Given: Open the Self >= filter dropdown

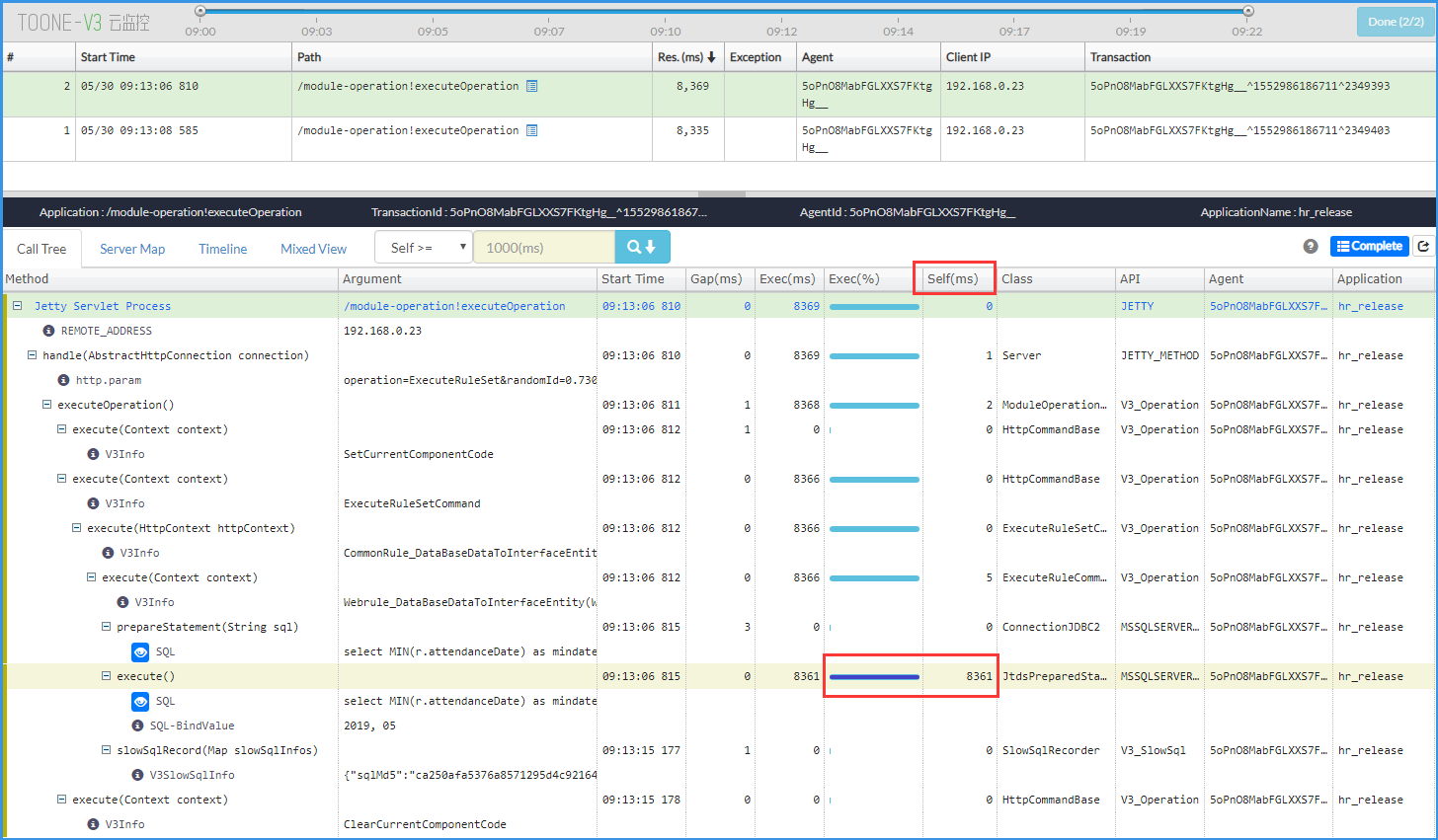Looking at the screenshot, I should [424, 247].
